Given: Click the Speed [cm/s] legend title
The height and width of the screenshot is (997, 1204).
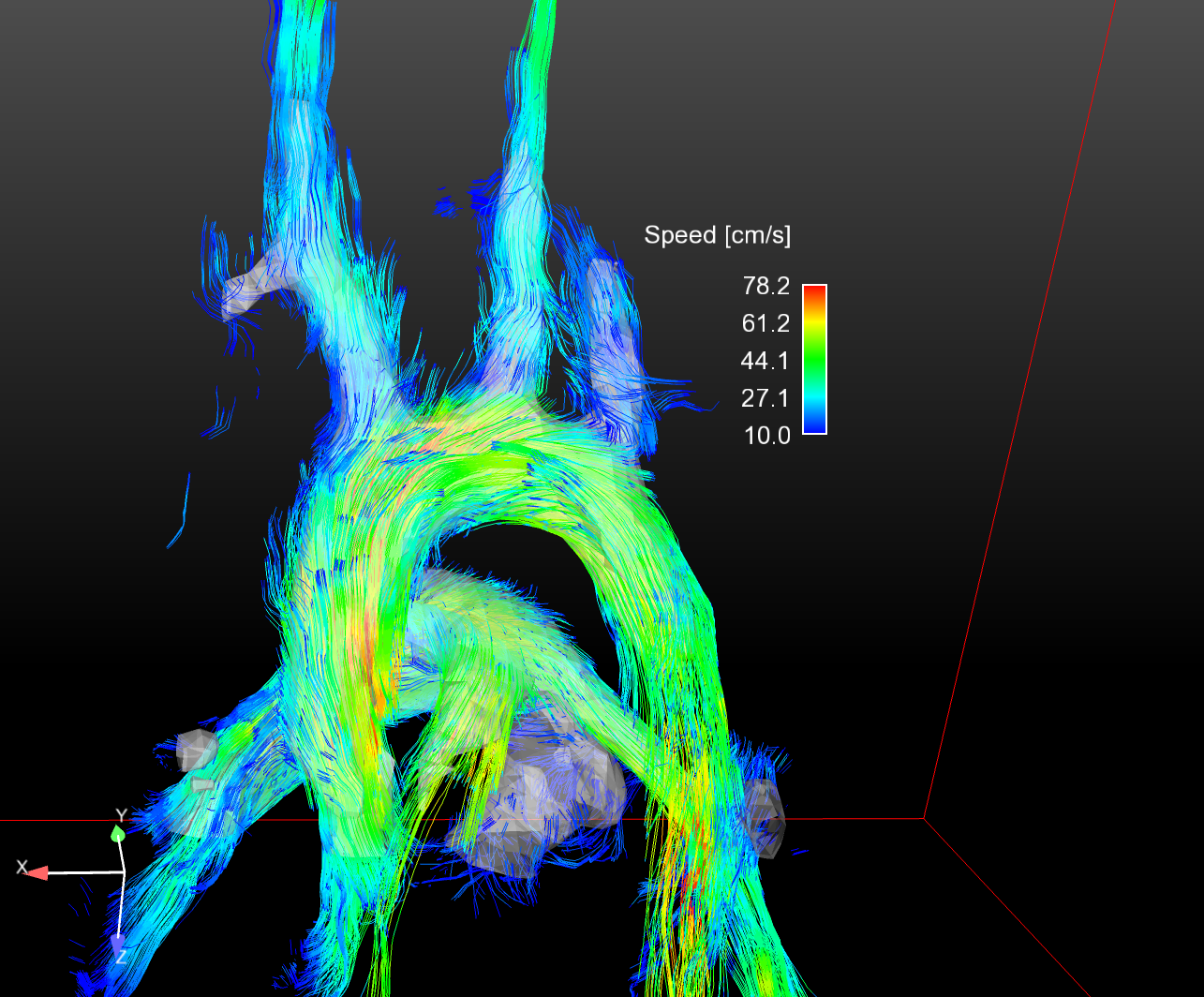Looking at the screenshot, I should (717, 235).
